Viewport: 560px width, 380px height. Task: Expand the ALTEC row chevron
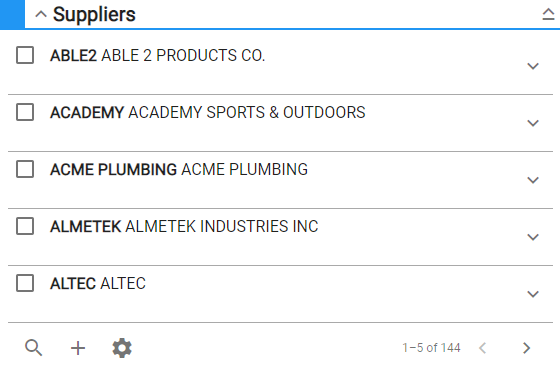(533, 294)
